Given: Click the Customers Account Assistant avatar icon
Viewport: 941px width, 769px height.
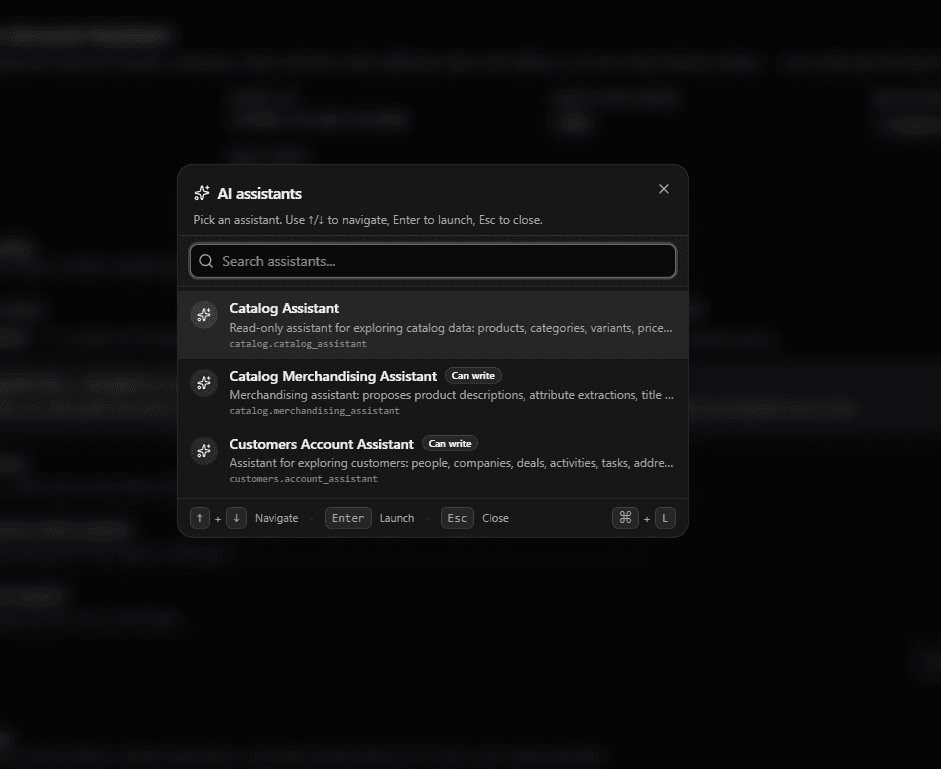Looking at the screenshot, I should tap(204, 450).
